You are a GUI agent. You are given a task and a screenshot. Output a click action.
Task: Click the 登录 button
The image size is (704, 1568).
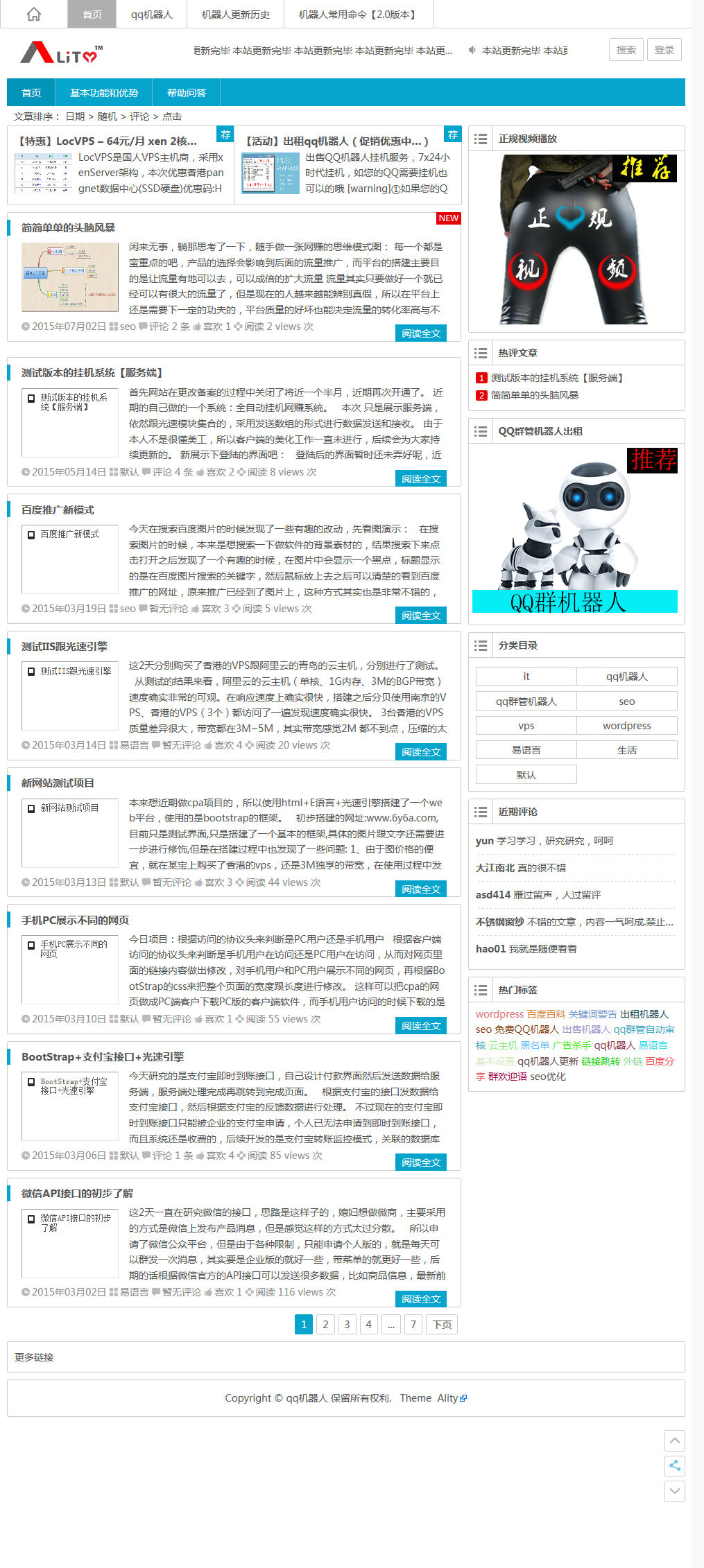(x=664, y=50)
